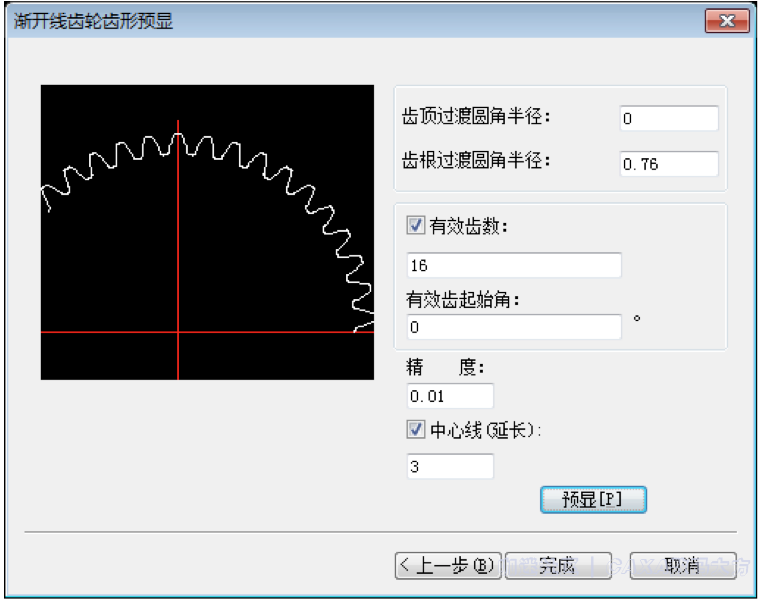Toggle the 有效齿数 checkbox
Image resolution: width=760 pixels, height=600 pixels.
click(x=416, y=226)
